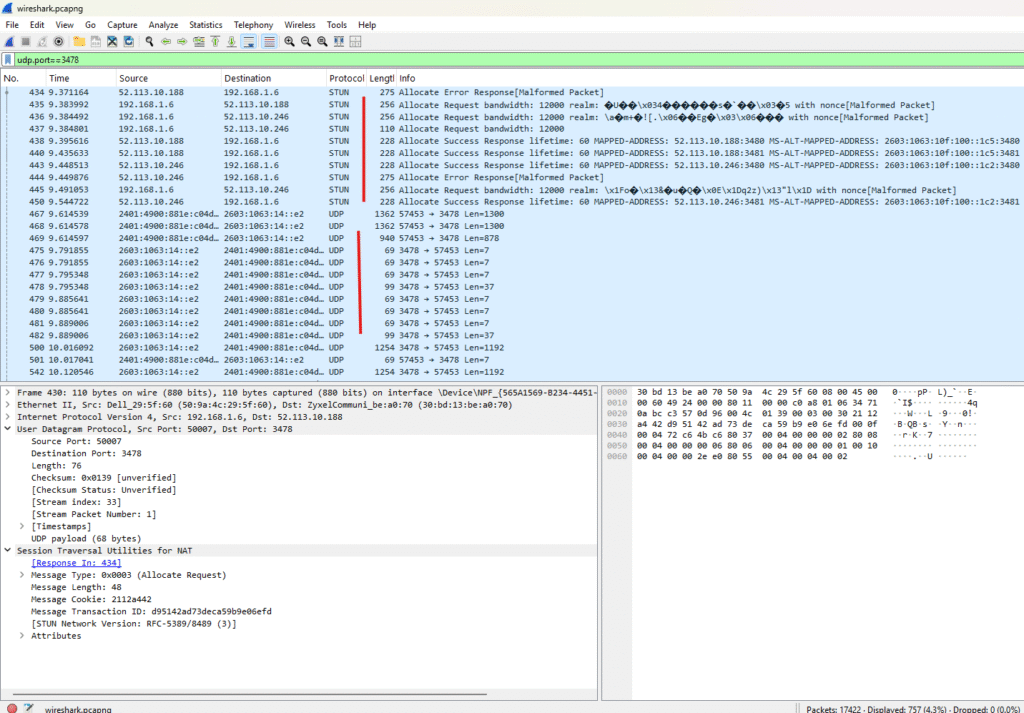Image resolution: width=1024 pixels, height=713 pixels.
Task: Click the display filter bookmark icon
Action: pyautogui.click(x=8, y=60)
